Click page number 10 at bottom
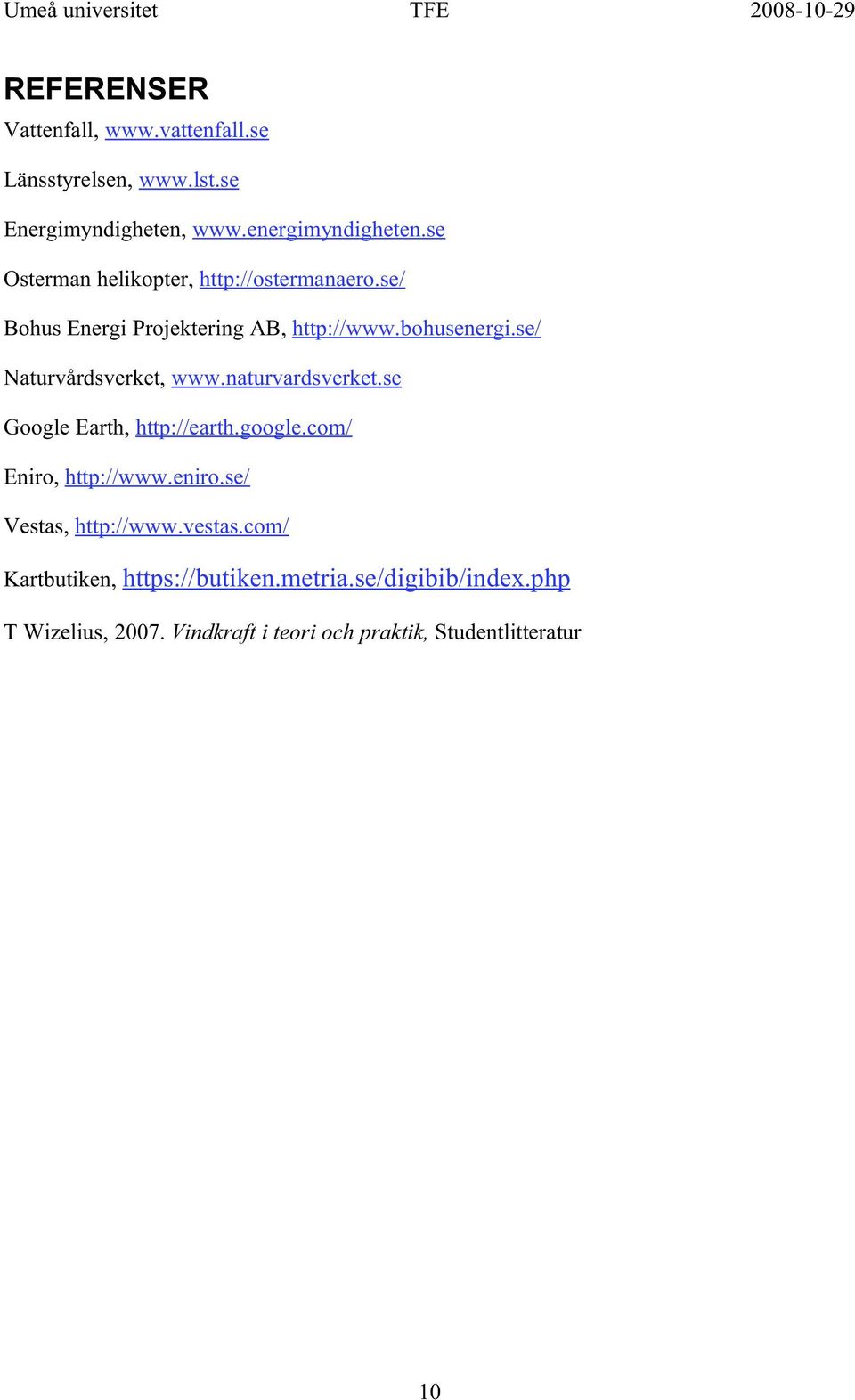 point(429,1390)
